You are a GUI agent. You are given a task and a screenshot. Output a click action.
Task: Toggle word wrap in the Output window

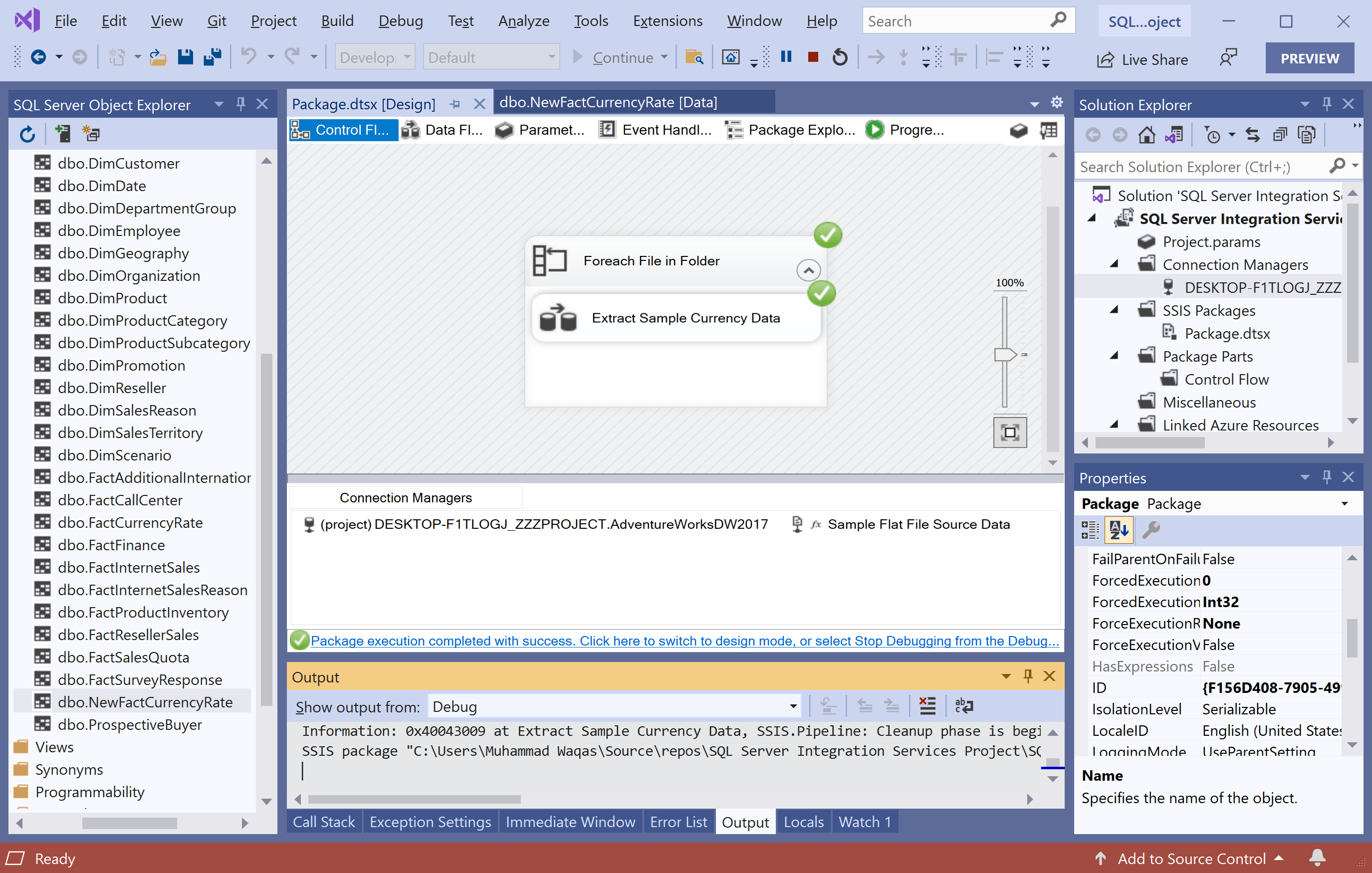[x=964, y=706]
